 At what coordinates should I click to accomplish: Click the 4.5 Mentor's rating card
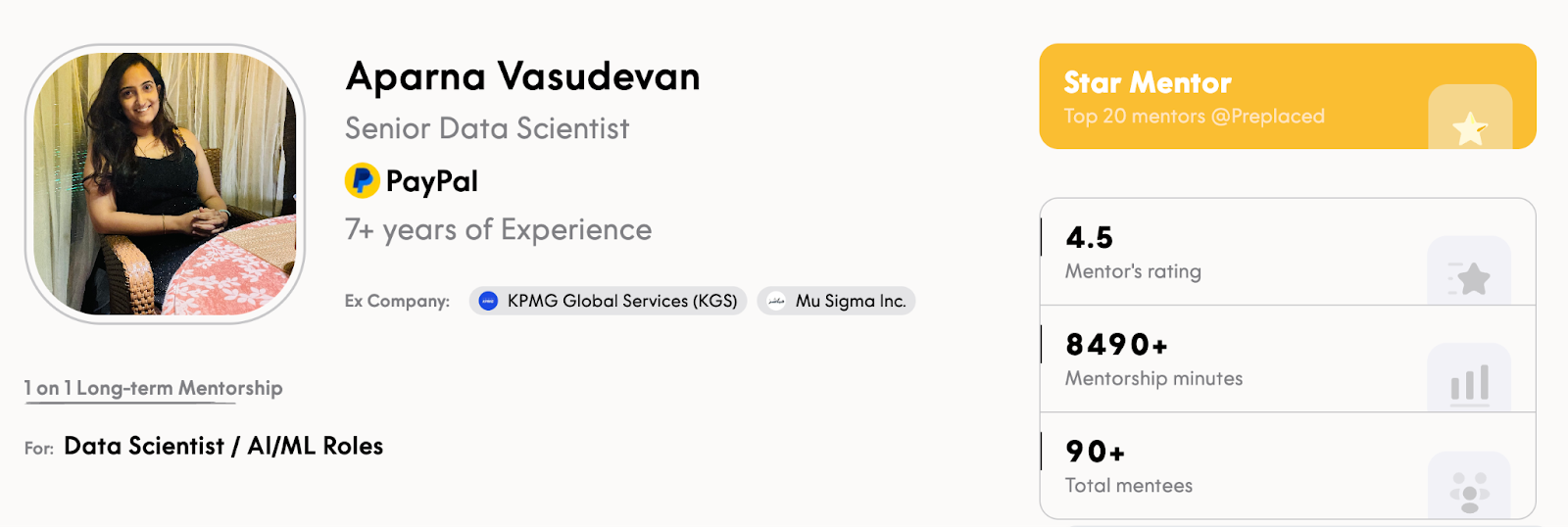click(x=1288, y=252)
